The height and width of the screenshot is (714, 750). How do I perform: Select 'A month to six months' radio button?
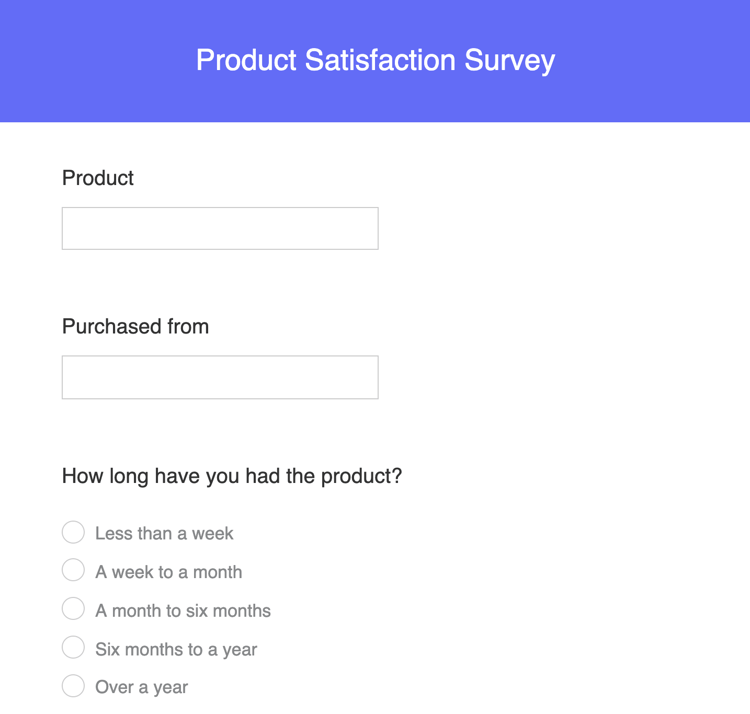73,609
